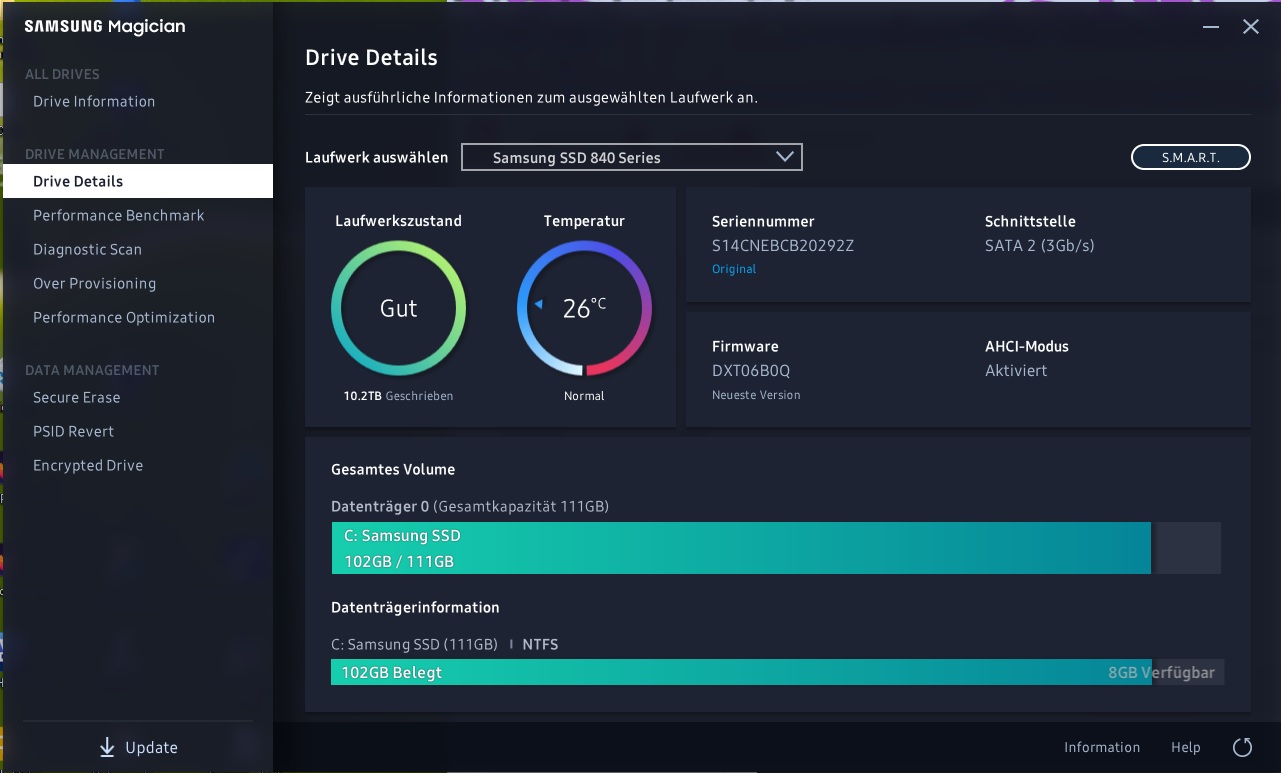This screenshot has width=1281, height=773.
Task: Click the drive selector chevron arrow
Action: [x=784, y=157]
